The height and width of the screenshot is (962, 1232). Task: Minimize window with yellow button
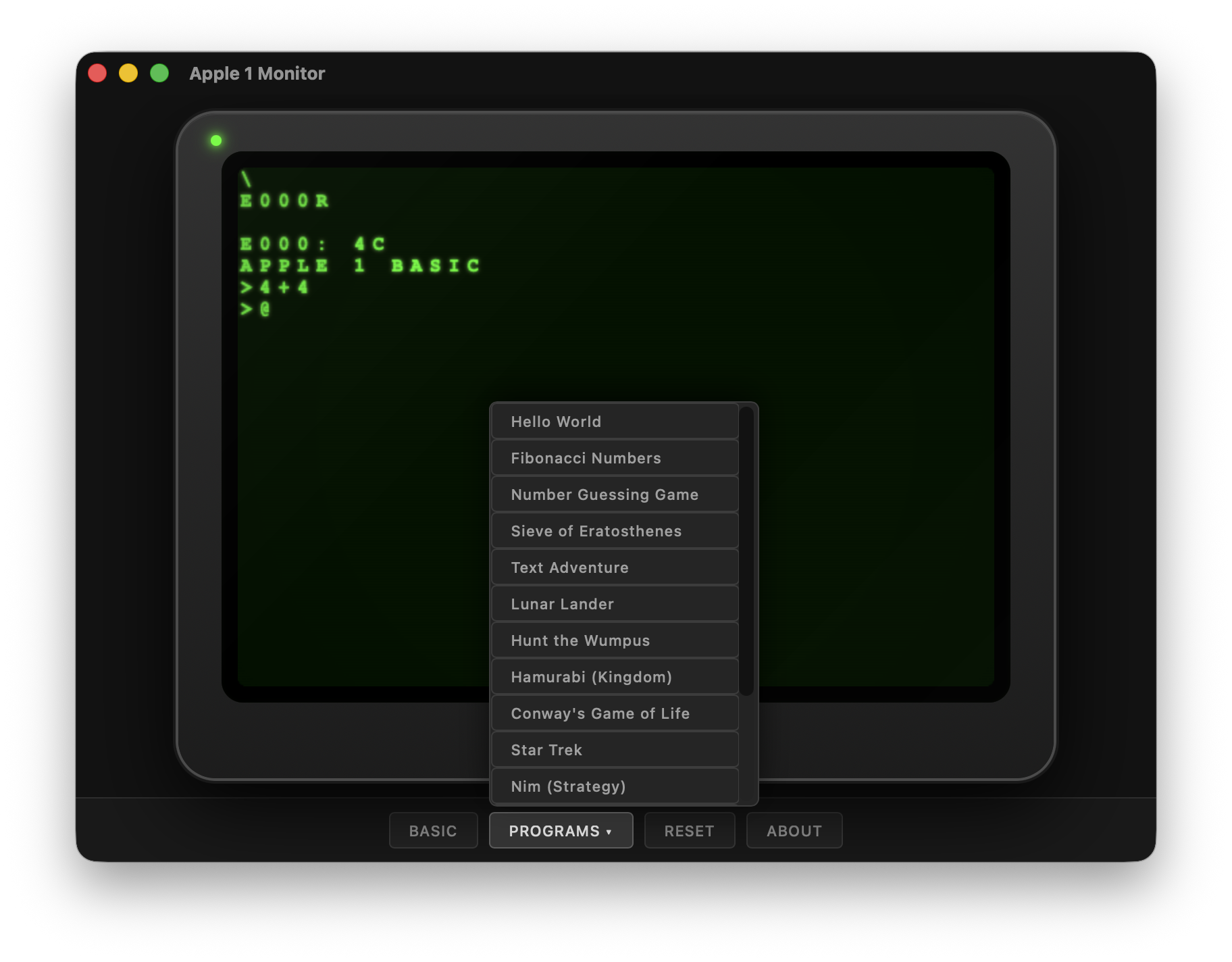[128, 73]
